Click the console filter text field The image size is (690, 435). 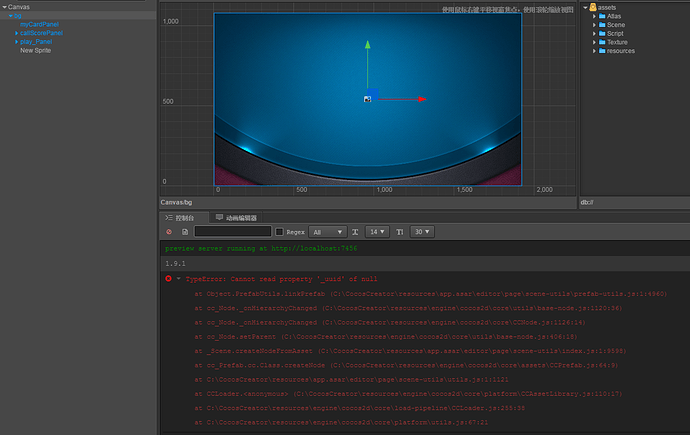click(233, 231)
